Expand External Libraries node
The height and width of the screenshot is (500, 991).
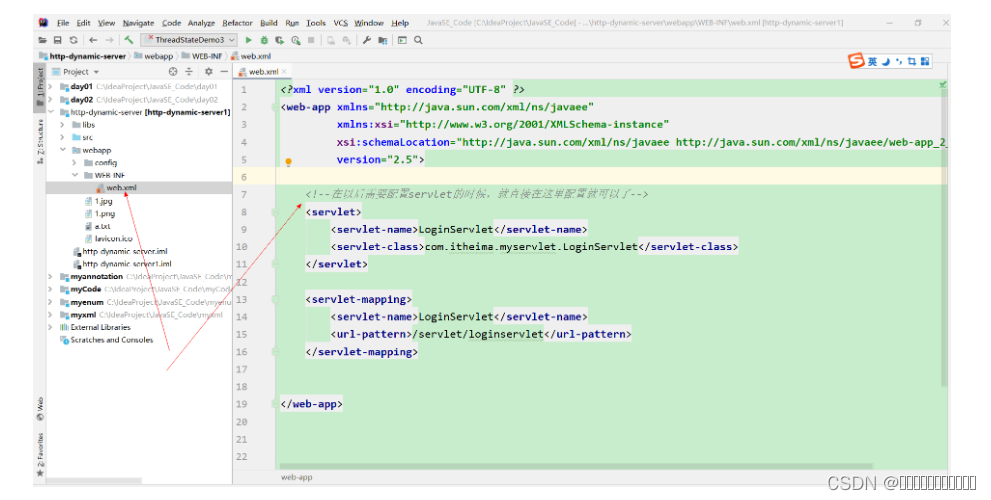(51, 327)
